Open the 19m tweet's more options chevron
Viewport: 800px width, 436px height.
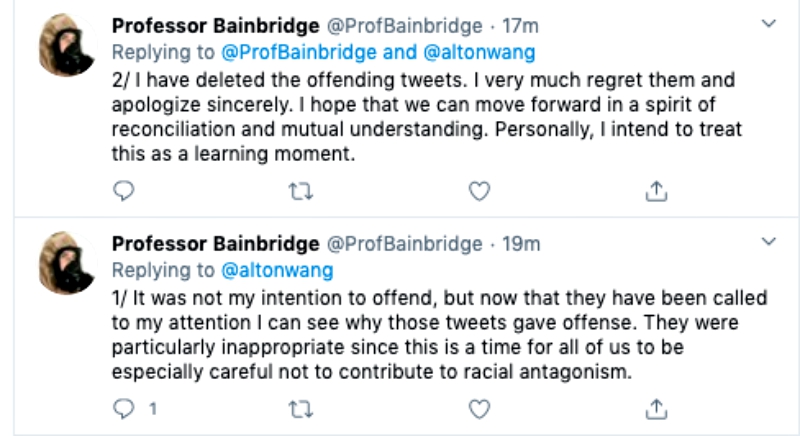point(767,242)
